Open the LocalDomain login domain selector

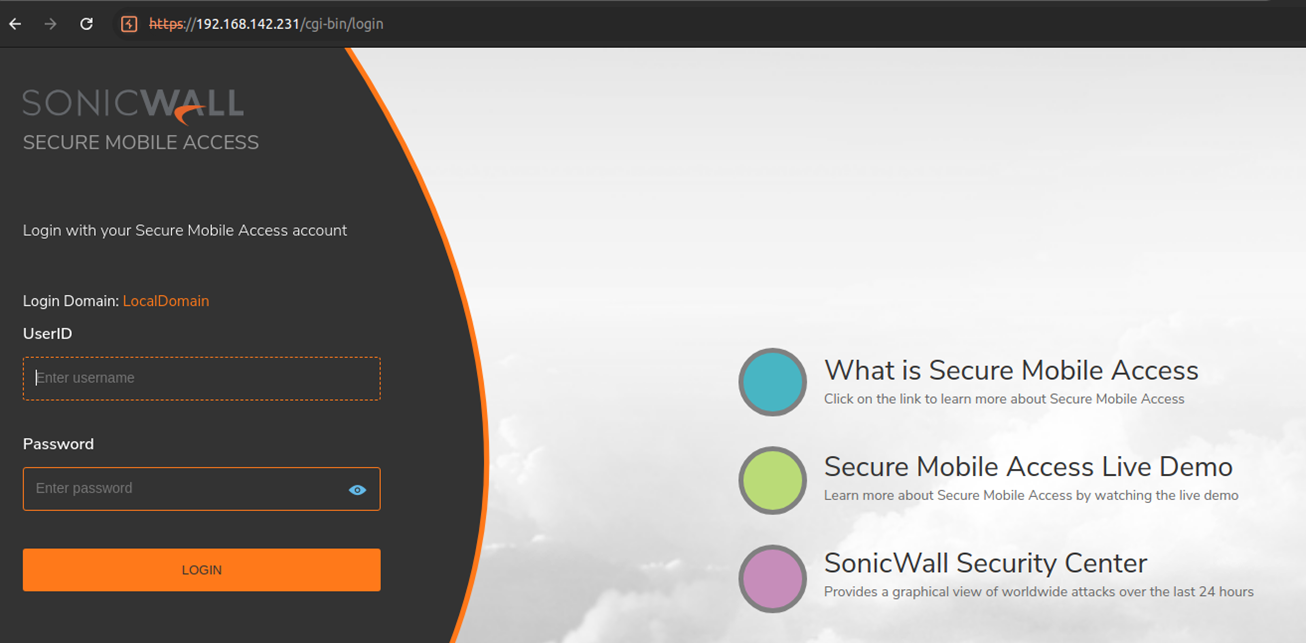(x=166, y=301)
